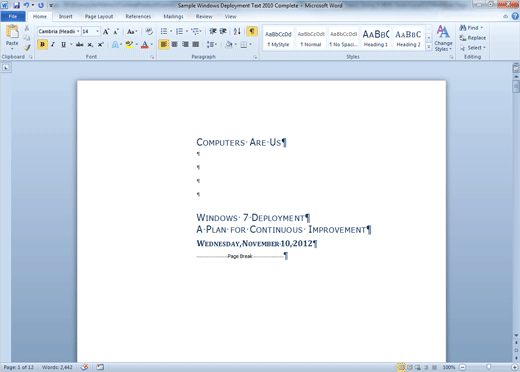Screen dimensions: 520x372
Task: Select the Format Painter brush icon
Action: 27,48
